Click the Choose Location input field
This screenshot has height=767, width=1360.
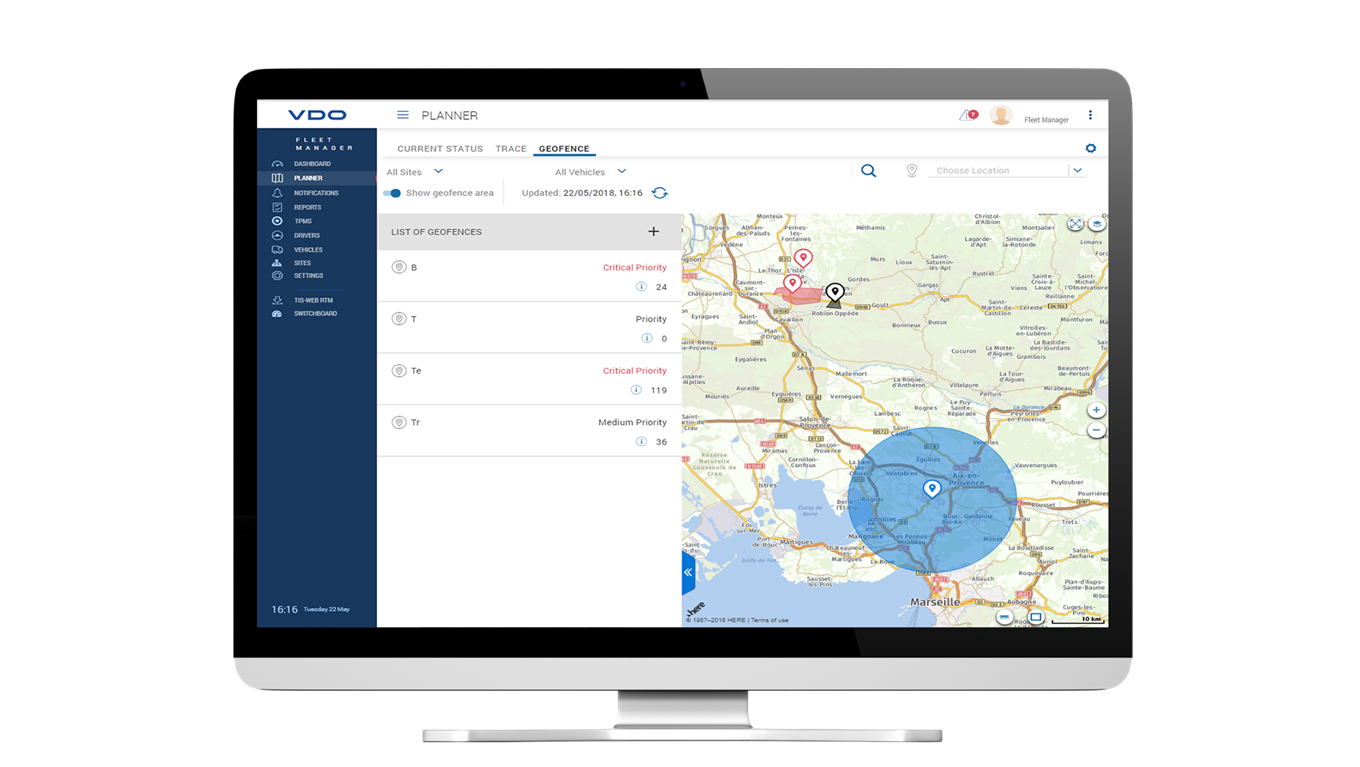pyautogui.click(x=998, y=171)
